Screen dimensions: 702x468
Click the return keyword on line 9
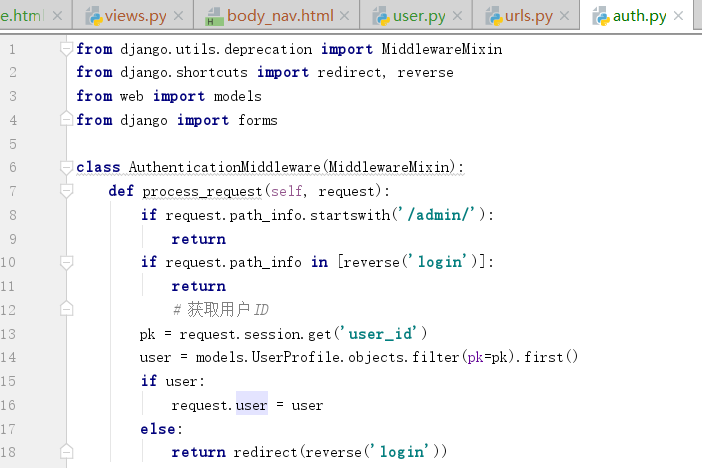pyautogui.click(x=198, y=239)
